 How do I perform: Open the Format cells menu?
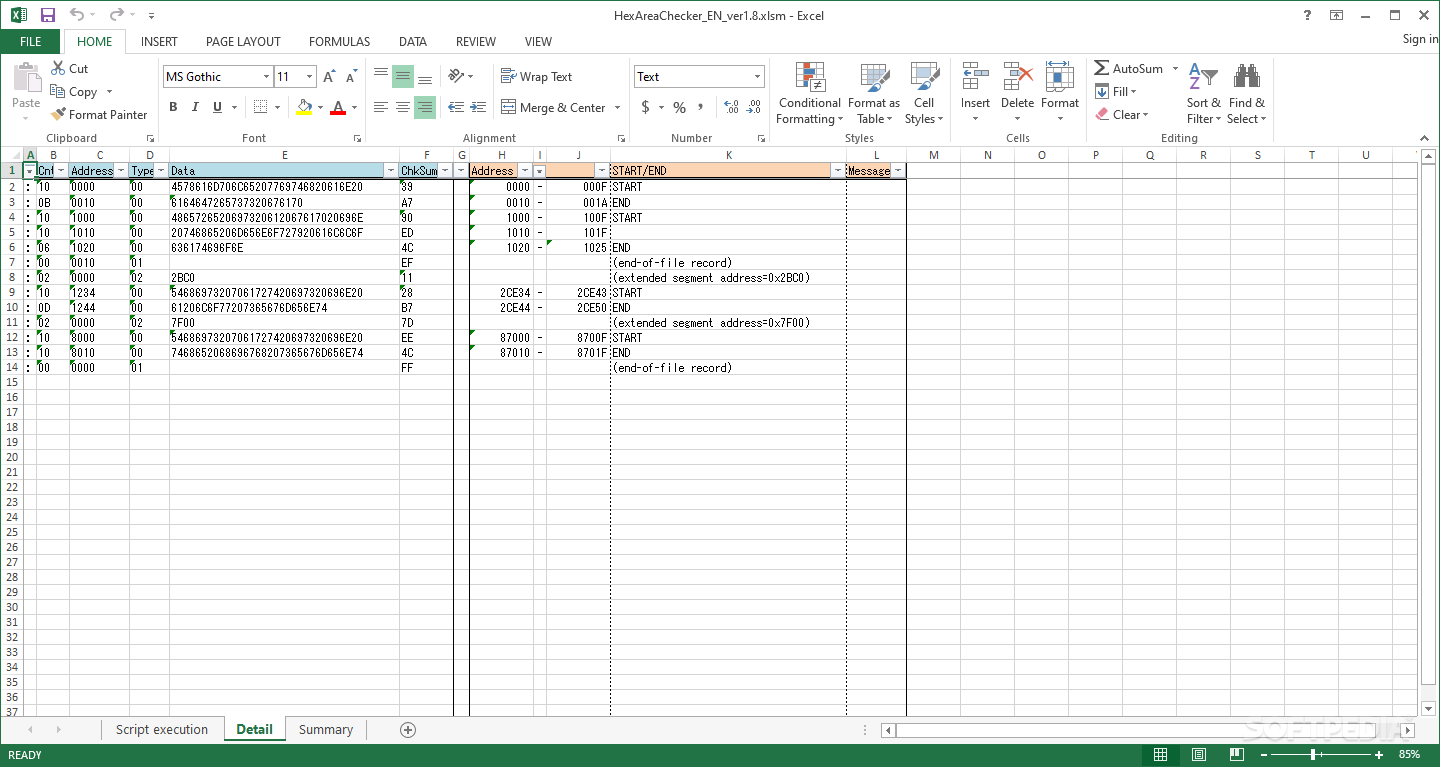pyautogui.click(x=1059, y=94)
